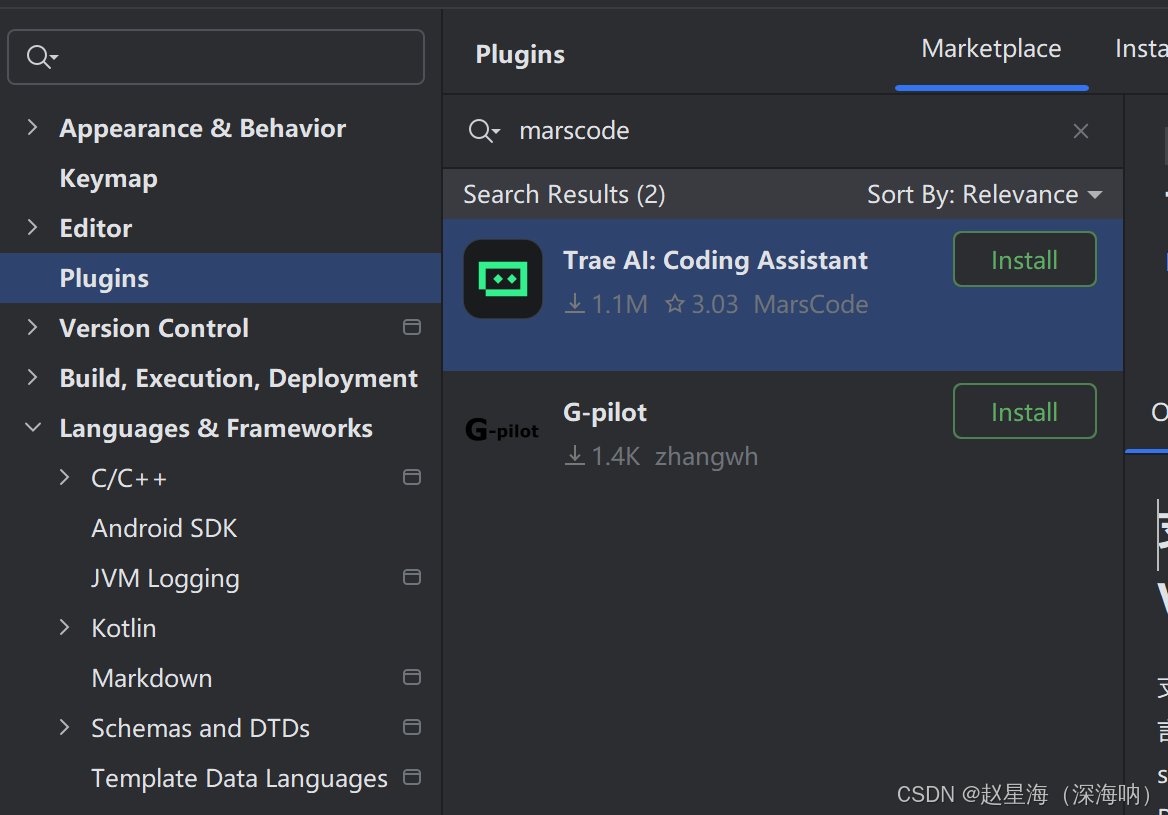This screenshot has height=815, width=1168.
Task: Click the Trae AI plugin icon
Action: click(x=503, y=279)
